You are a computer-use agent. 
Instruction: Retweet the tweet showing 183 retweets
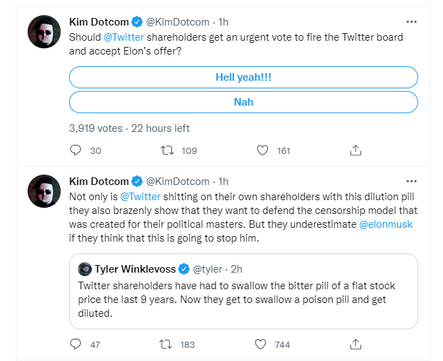(x=166, y=344)
